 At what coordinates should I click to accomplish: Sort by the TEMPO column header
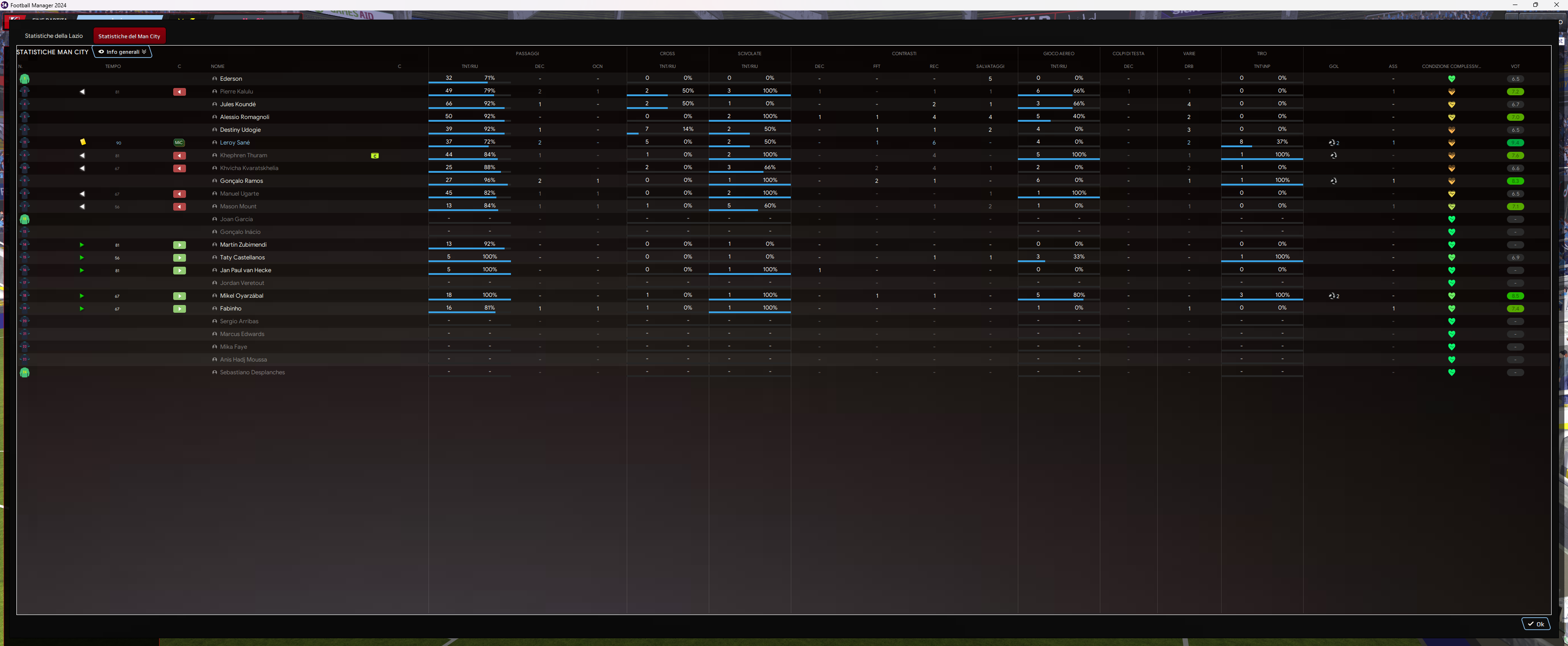tap(113, 67)
